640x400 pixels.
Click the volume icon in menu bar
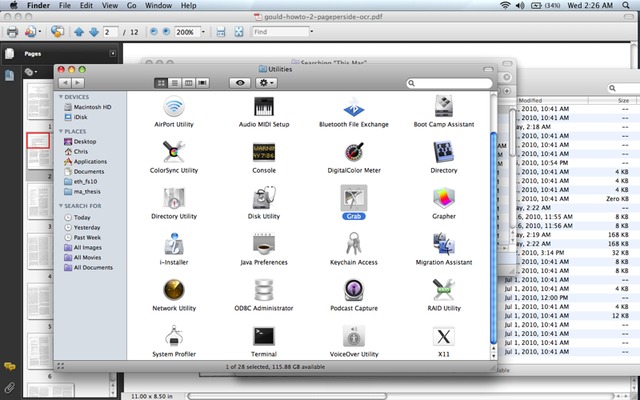point(520,5)
